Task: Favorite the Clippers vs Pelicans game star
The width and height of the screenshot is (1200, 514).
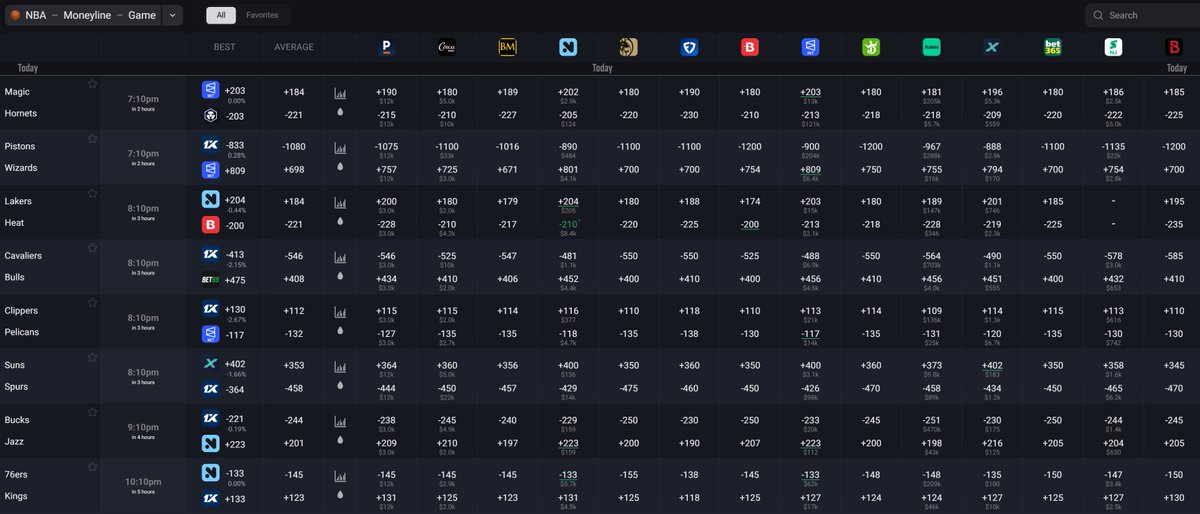Action: click(x=92, y=303)
